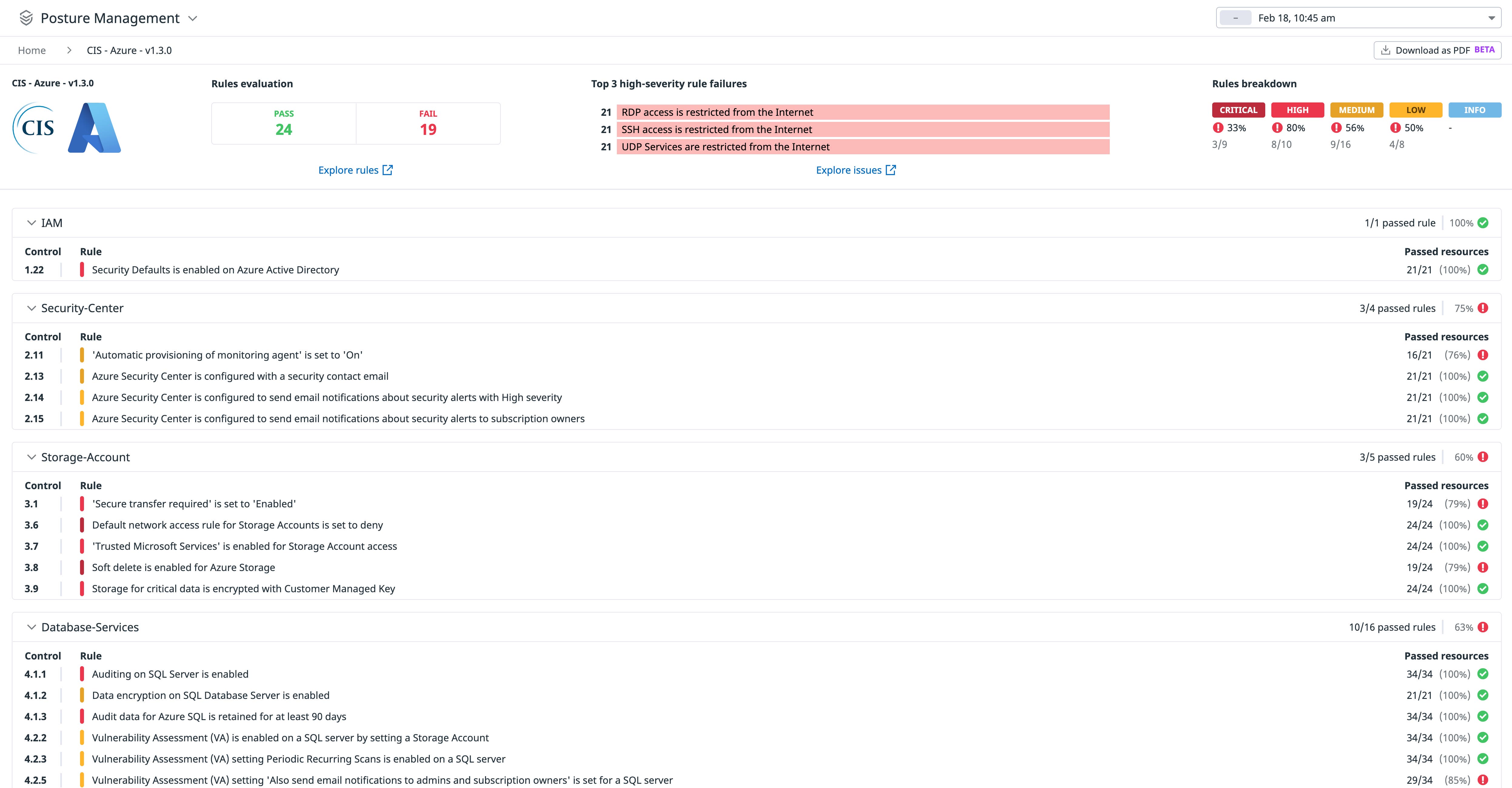Click the download icon on Download as PDF
This screenshot has height=788, width=1512.
click(1386, 50)
